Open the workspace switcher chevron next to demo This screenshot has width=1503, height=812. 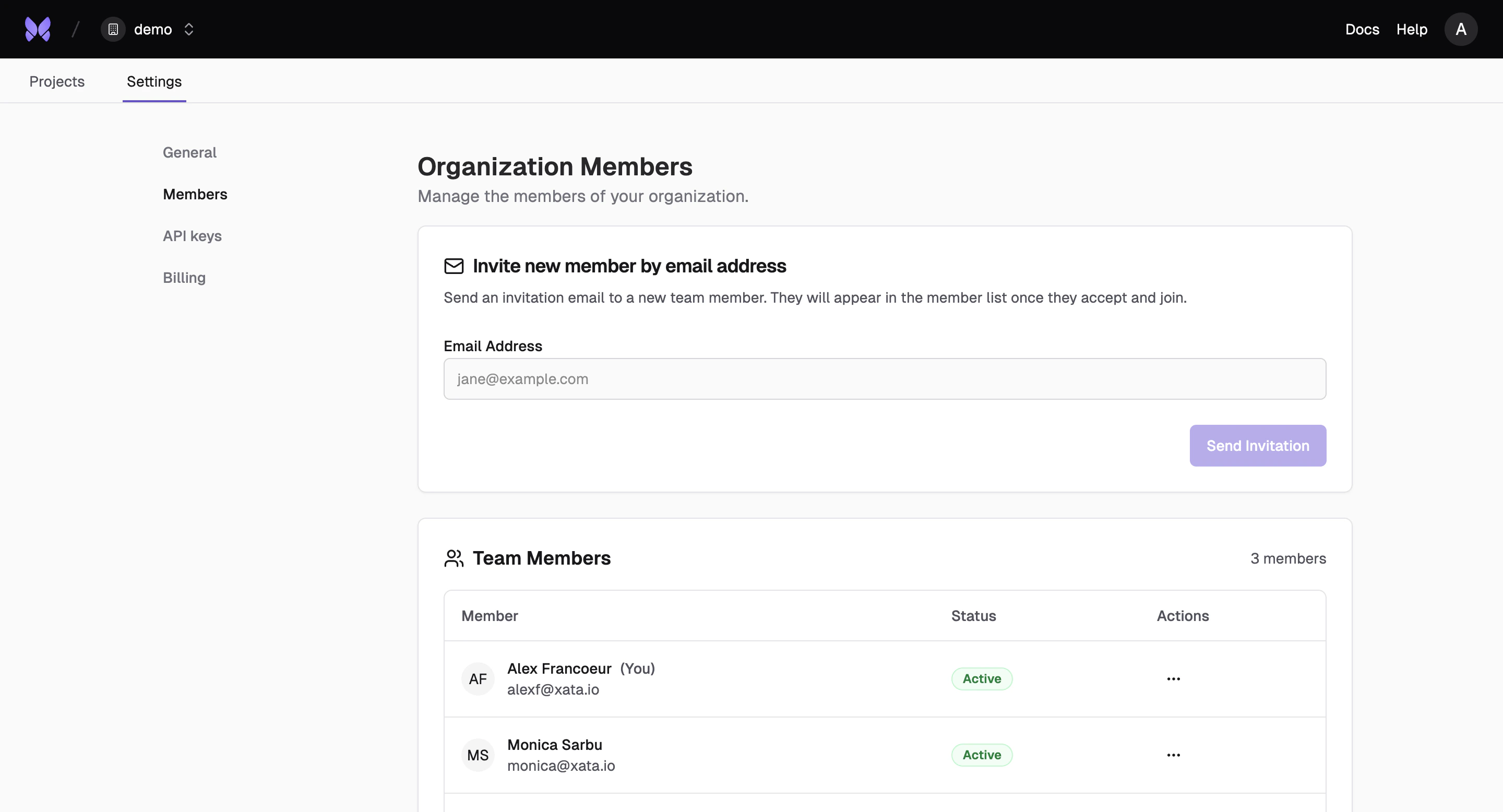click(x=188, y=29)
